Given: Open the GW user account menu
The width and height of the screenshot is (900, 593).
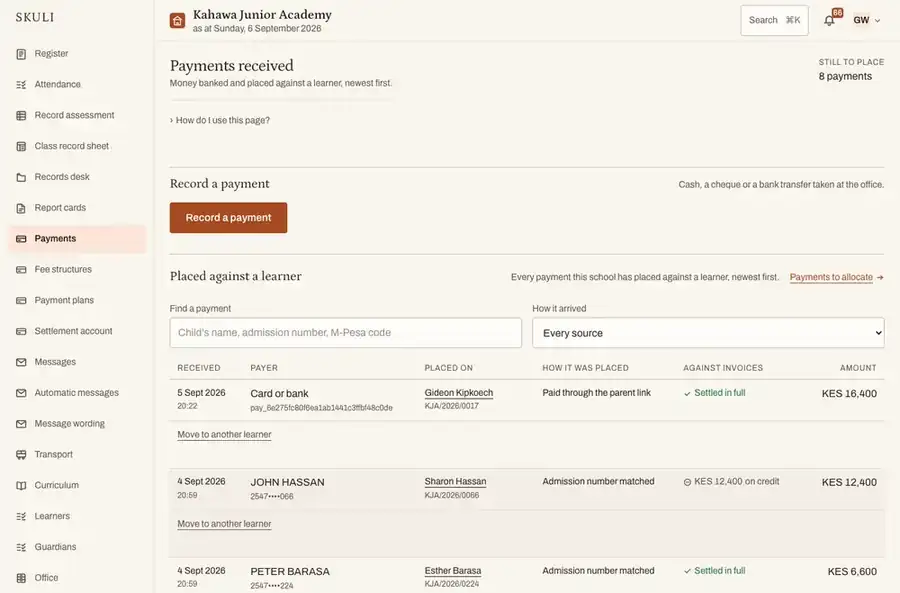Looking at the screenshot, I should pyautogui.click(x=866, y=20).
